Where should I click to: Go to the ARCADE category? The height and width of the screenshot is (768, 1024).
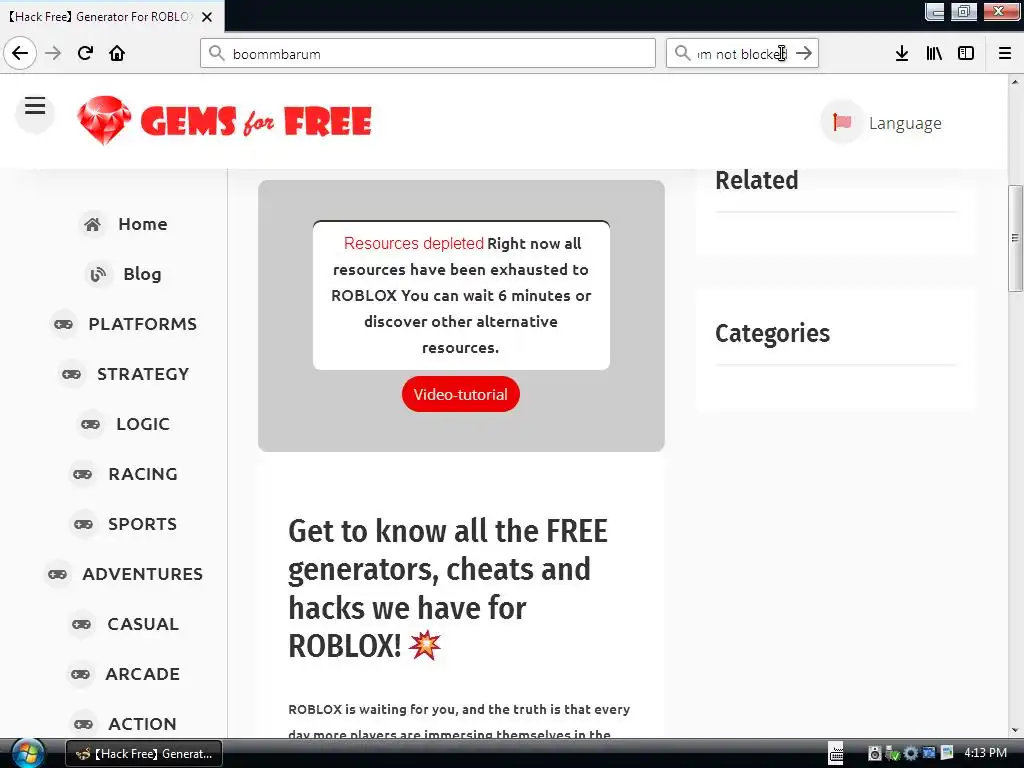click(142, 674)
